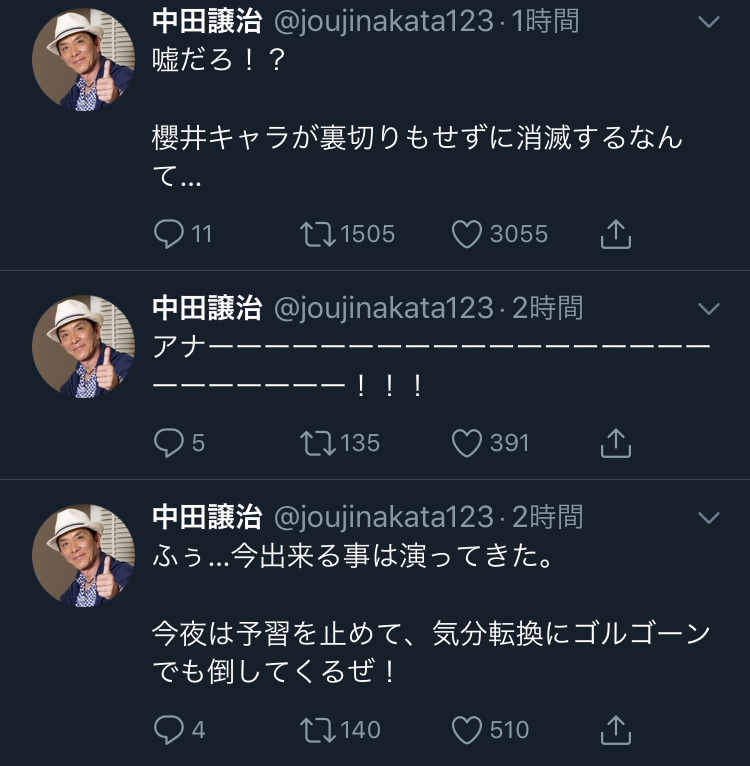The width and height of the screenshot is (750, 766).
Task: Retweet the tweet with 140 retweets
Action: pos(316,730)
